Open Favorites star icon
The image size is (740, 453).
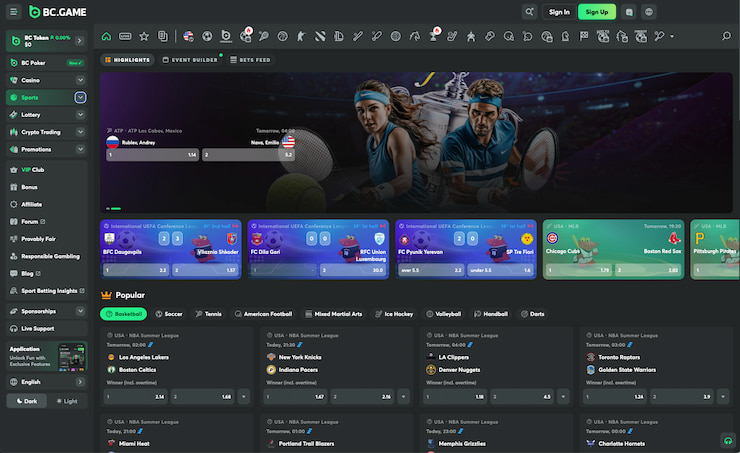pos(144,36)
